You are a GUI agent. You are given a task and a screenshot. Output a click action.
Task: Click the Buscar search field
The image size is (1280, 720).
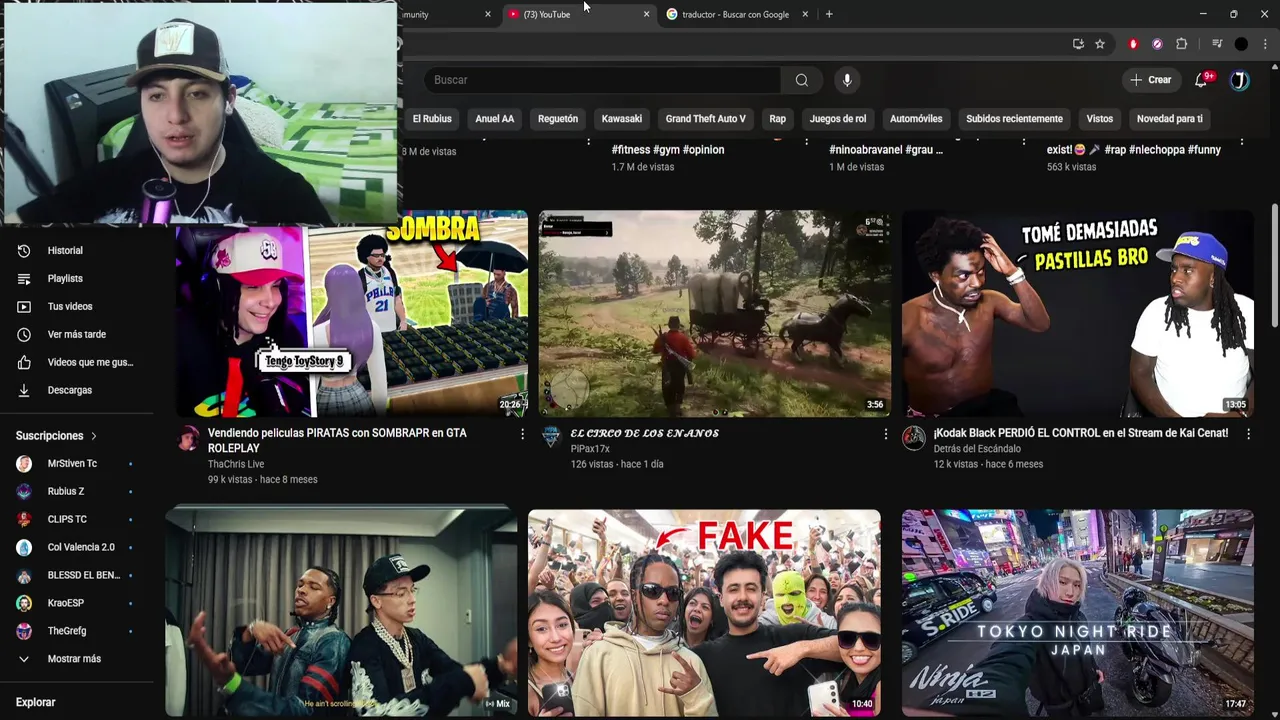tap(603, 80)
